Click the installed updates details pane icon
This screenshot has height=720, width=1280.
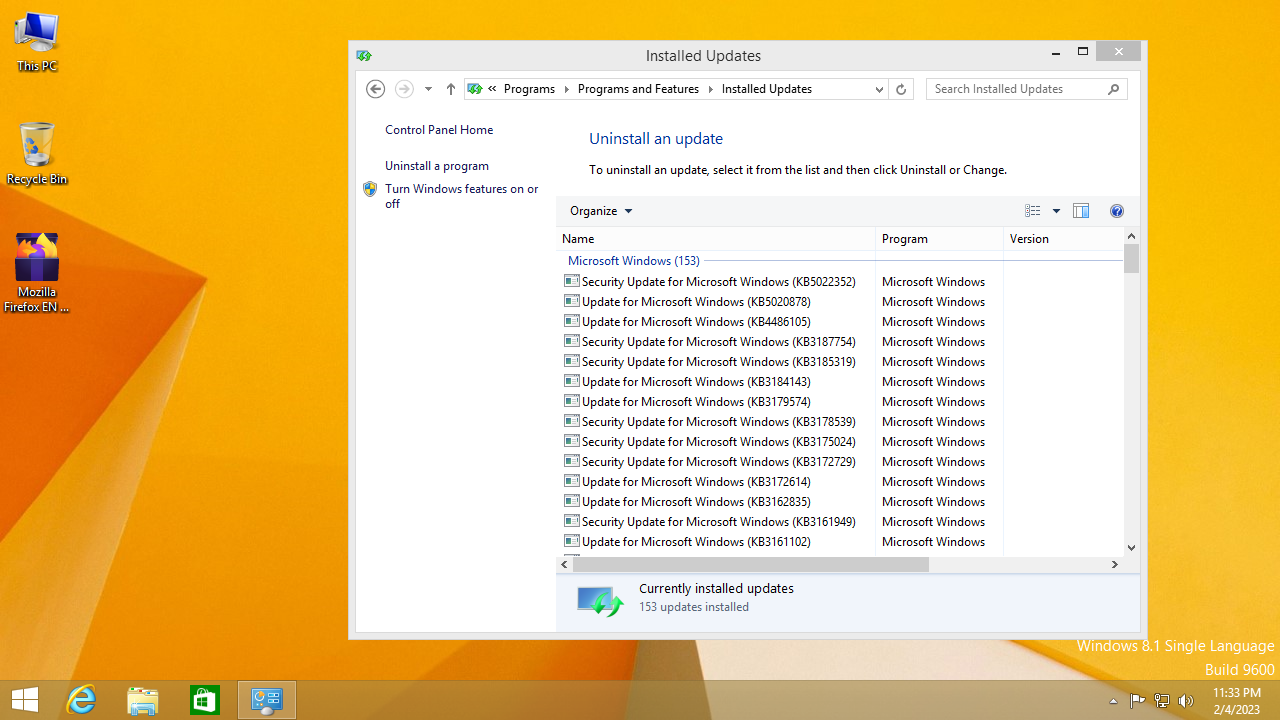pyautogui.click(x=599, y=599)
